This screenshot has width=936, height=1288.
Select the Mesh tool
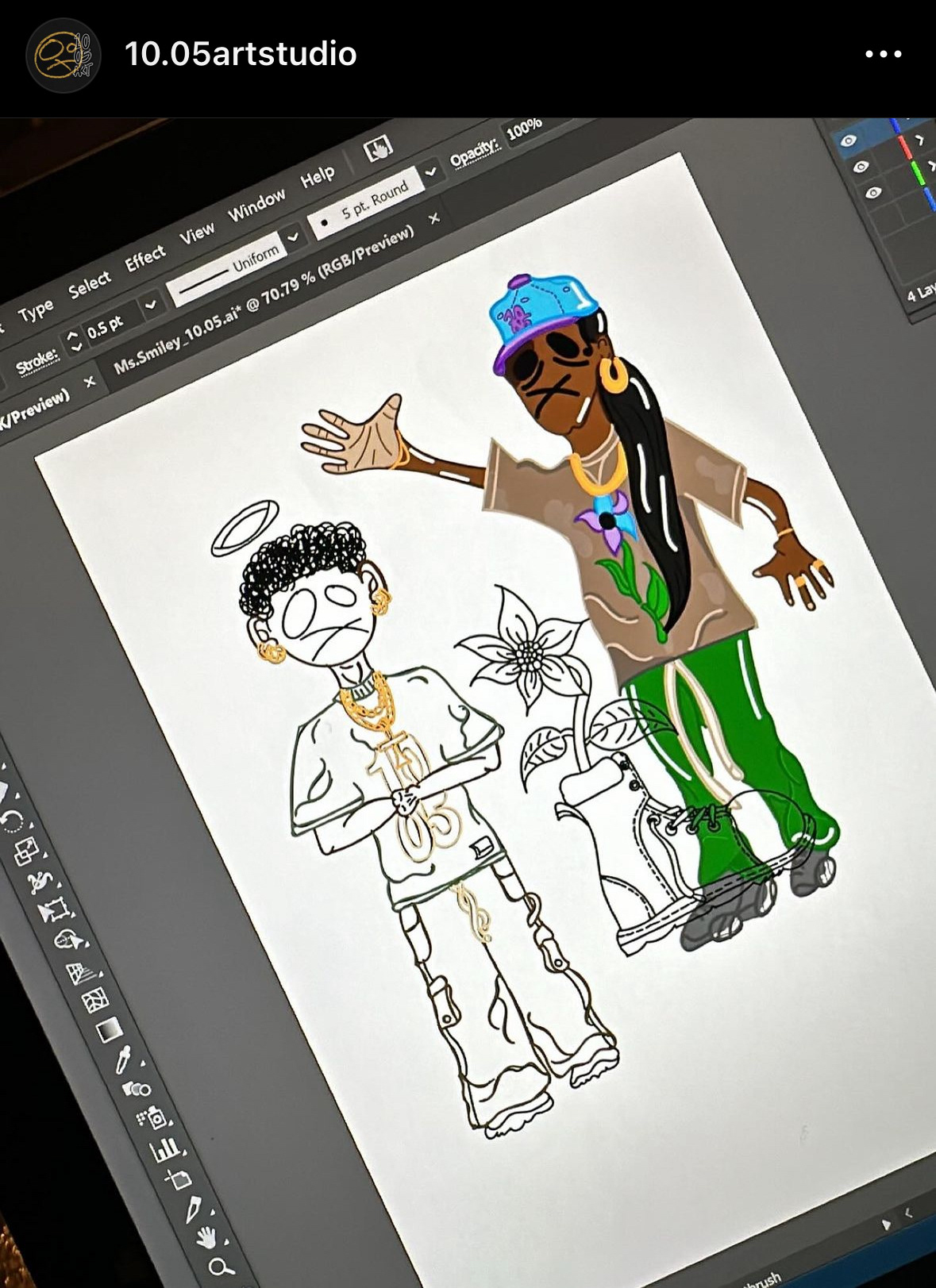point(95,1000)
